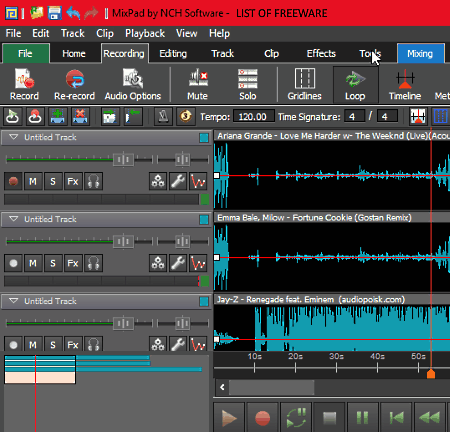The height and width of the screenshot is (432, 450).
Task: Click the Stop button in transport controls
Action: [x=329, y=417]
